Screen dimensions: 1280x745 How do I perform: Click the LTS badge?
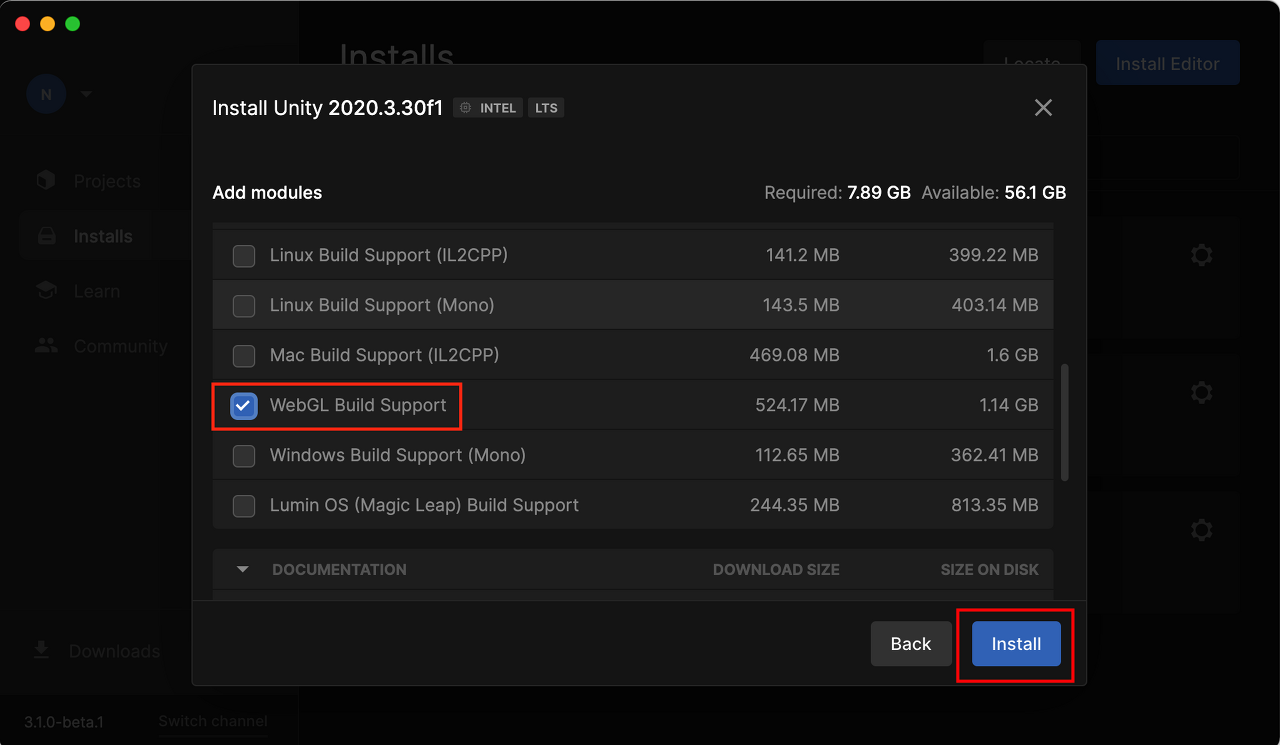546,108
